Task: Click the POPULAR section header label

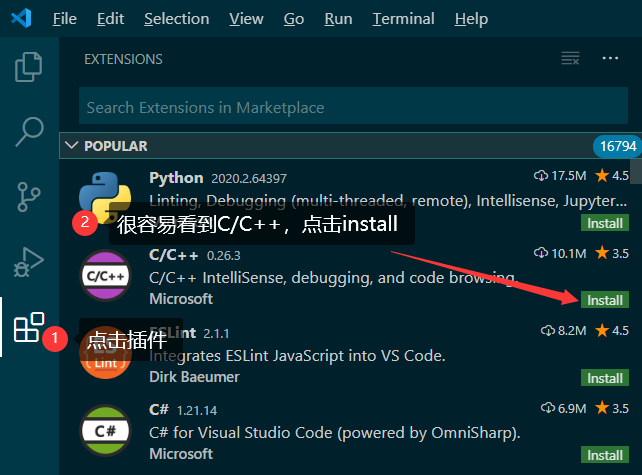Action: coord(115,146)
